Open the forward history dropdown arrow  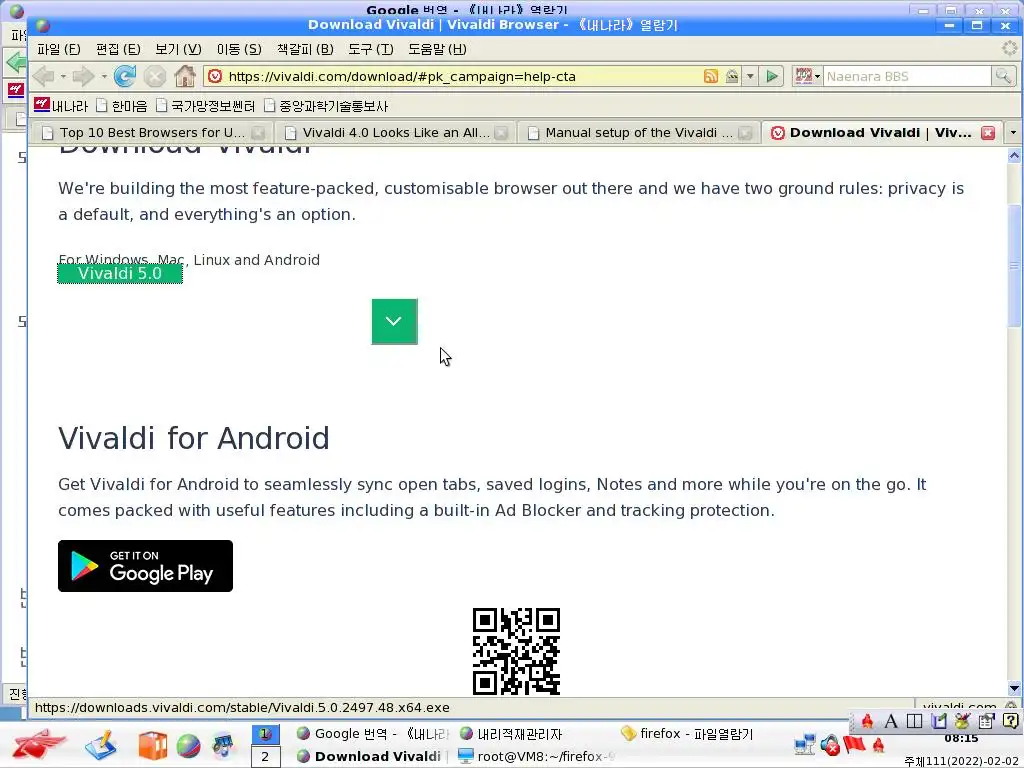click(x=104, y=76)
